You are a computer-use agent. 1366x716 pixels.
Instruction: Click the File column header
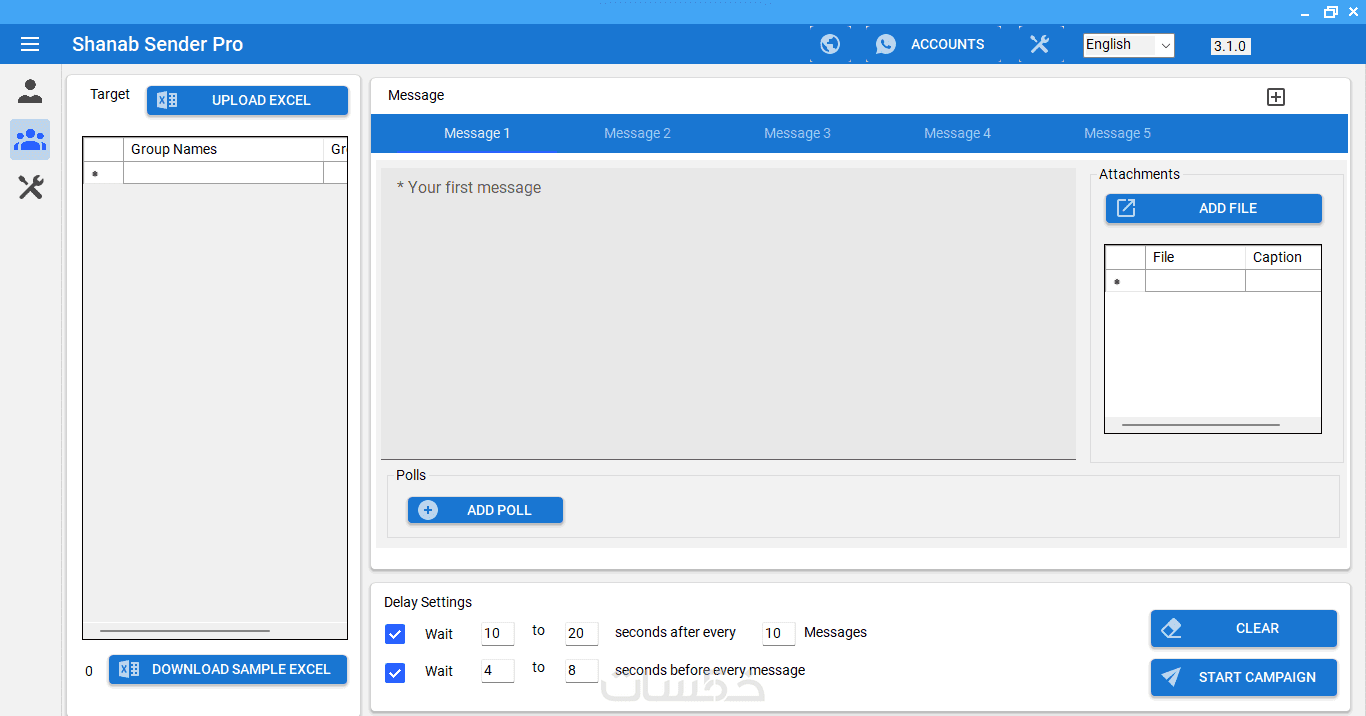pyautogui.click(x=1196, y=257)
